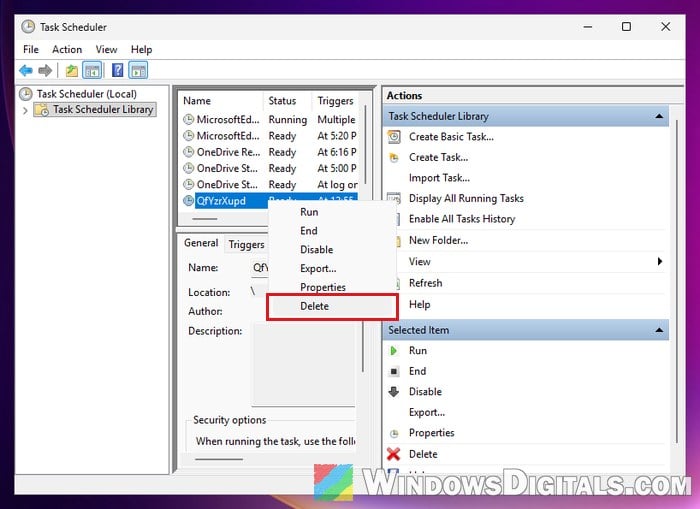Click clock icon of OneDrive Re... task
This screenshot has height=509, width=700.
[189, 152]
